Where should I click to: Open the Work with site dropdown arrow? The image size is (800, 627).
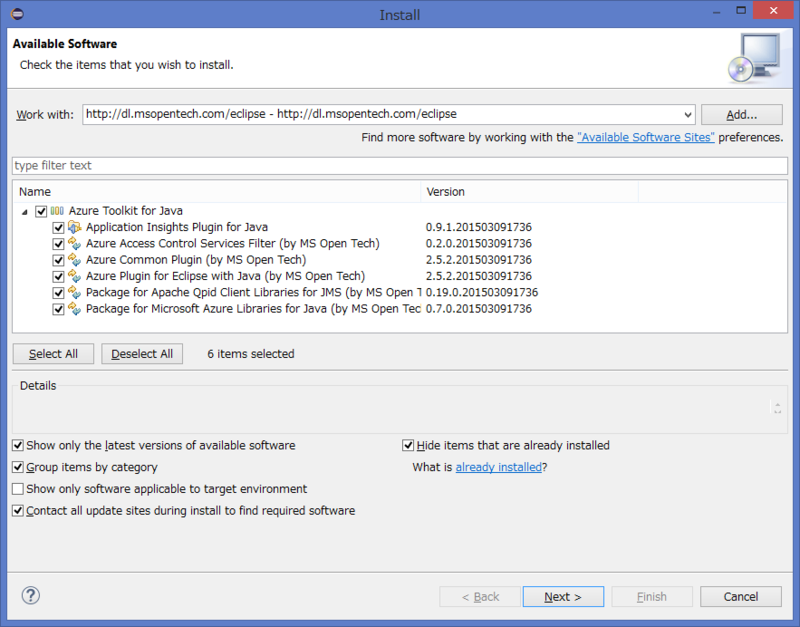[x=688, y=115]
